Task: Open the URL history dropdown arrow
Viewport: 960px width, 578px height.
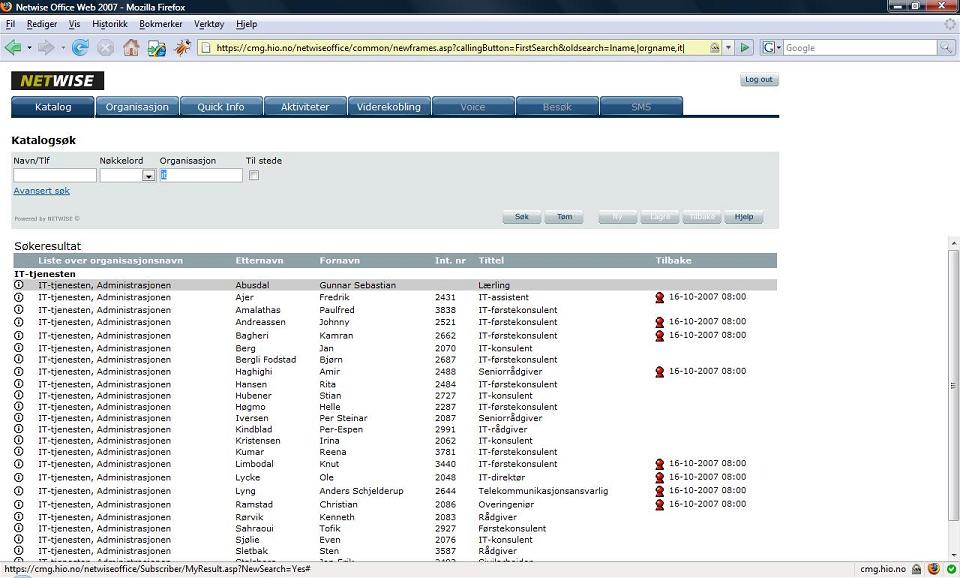Action: pos(729,47)
